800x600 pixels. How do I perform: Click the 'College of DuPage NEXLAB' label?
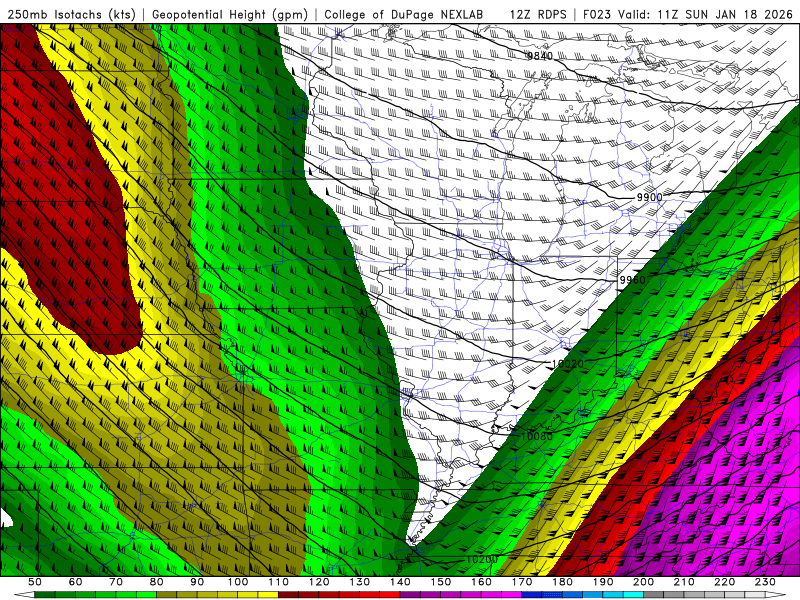[404, 14]
